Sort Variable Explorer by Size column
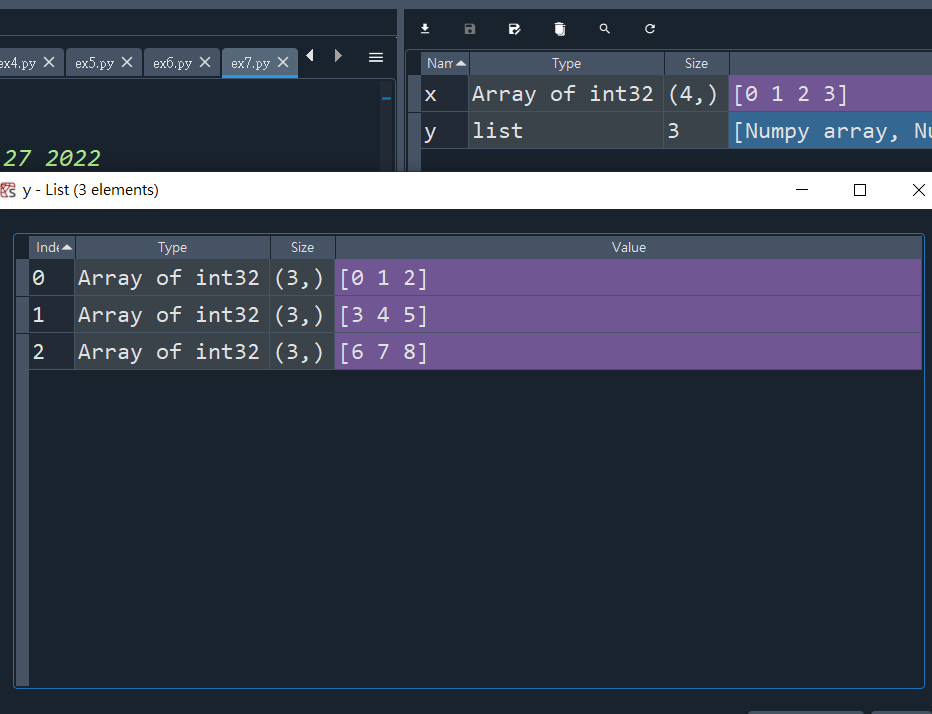Viewport: 932px width, 714px height. 696,63
